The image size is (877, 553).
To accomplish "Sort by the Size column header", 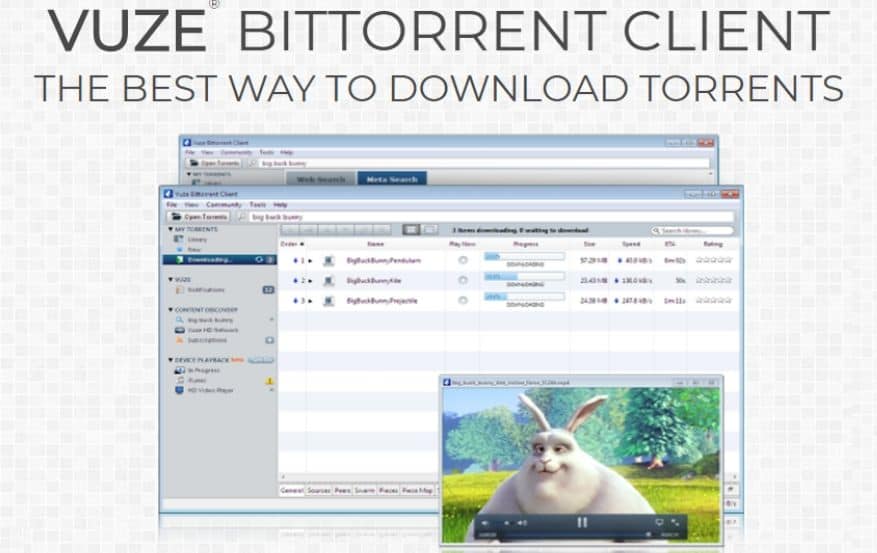I will [589, 244].
